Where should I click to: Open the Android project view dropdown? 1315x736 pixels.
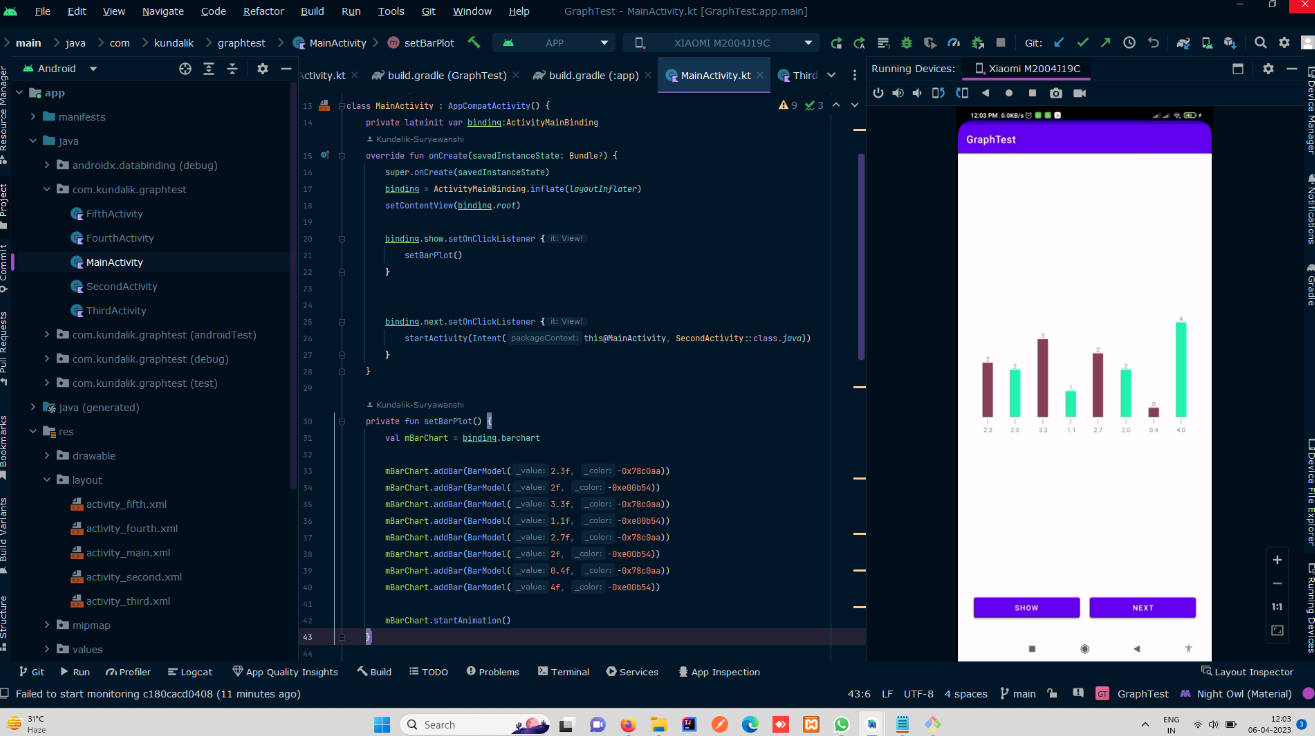click(x=59, y=69)
